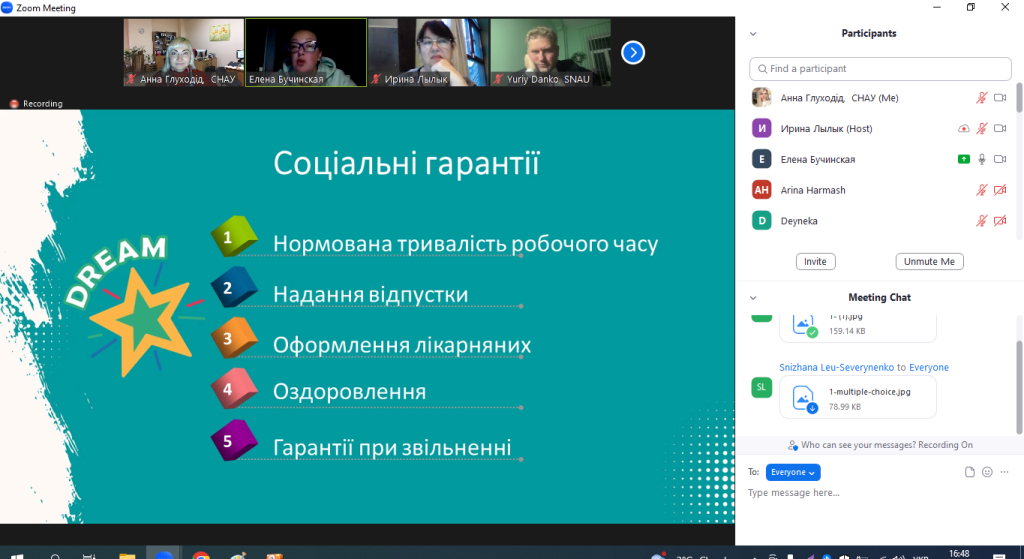This screenshot has height=559, width=1024.
Task: Toggle muted microphone icon for Deyneka
Action: pos(982,221)
